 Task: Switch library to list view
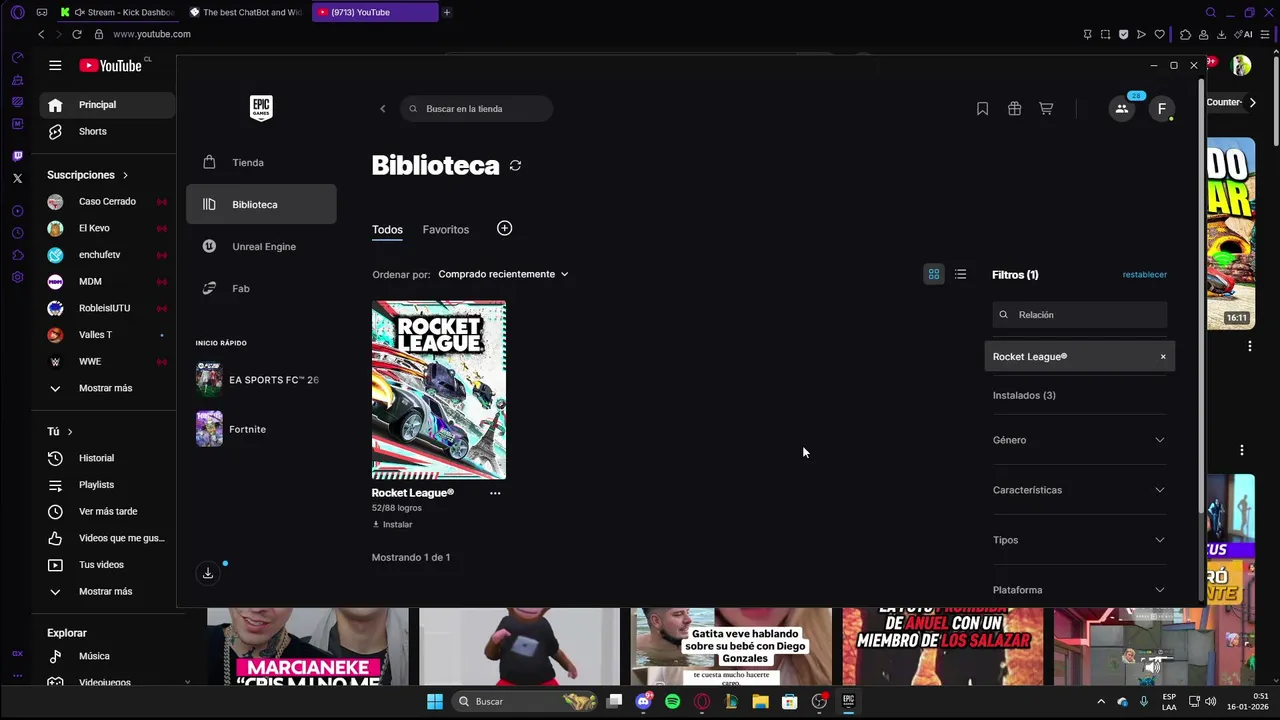tap(960, 274)
